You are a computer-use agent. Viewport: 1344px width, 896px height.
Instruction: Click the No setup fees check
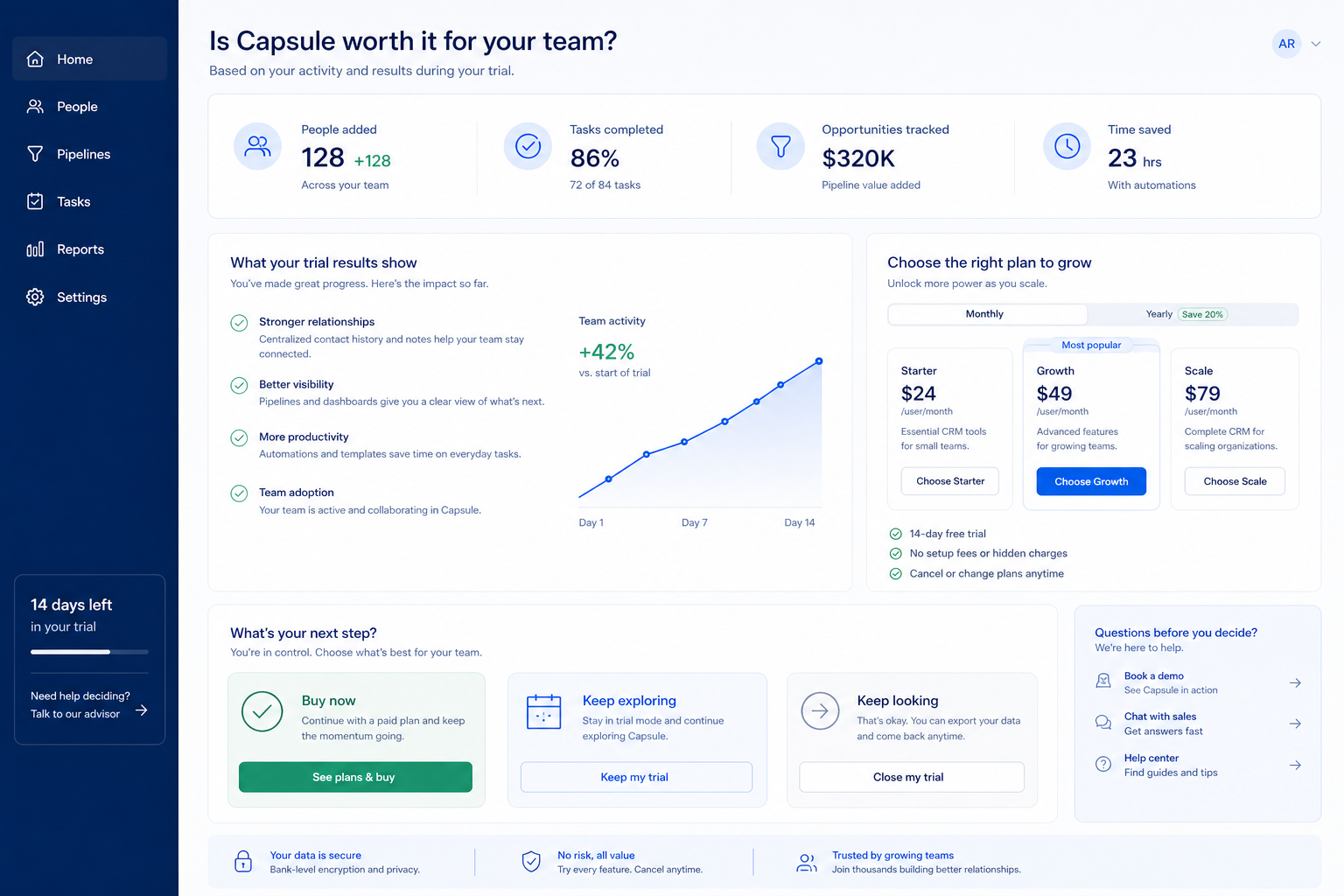[895, 554]
